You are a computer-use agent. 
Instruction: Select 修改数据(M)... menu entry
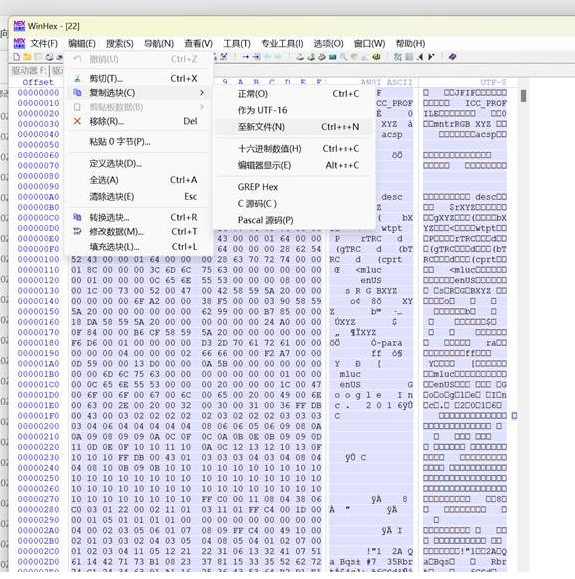138,232
